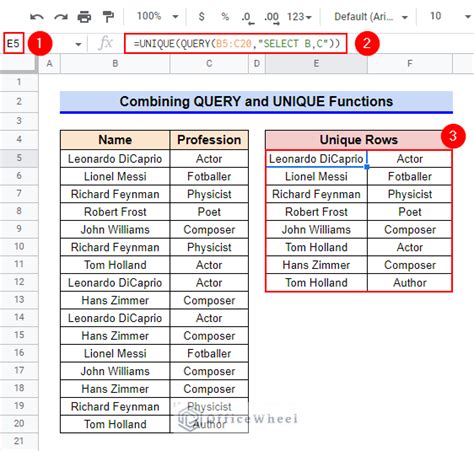The width and height of the screenshot is (474, 451).
Task: Decrease decimal places icon
Action: click(x=248, y=18)
